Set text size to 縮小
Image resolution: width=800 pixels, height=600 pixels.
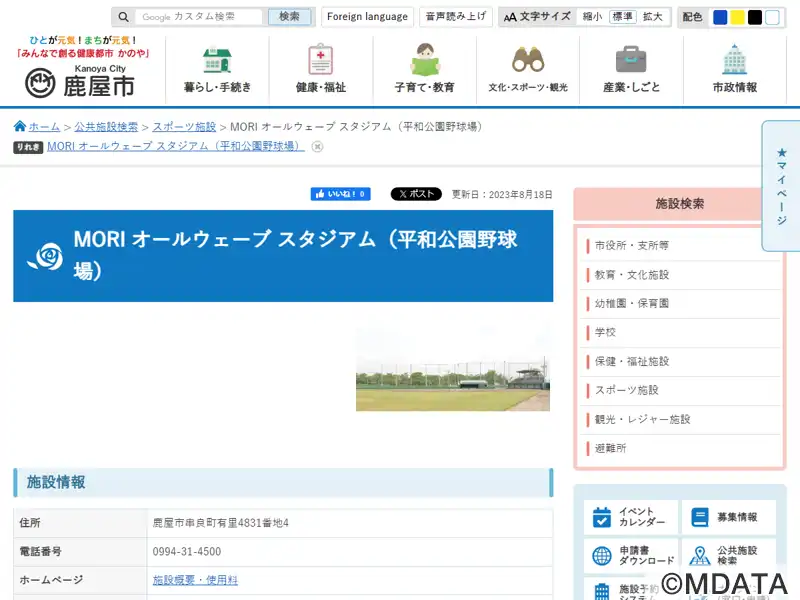(x=592, y=17)
